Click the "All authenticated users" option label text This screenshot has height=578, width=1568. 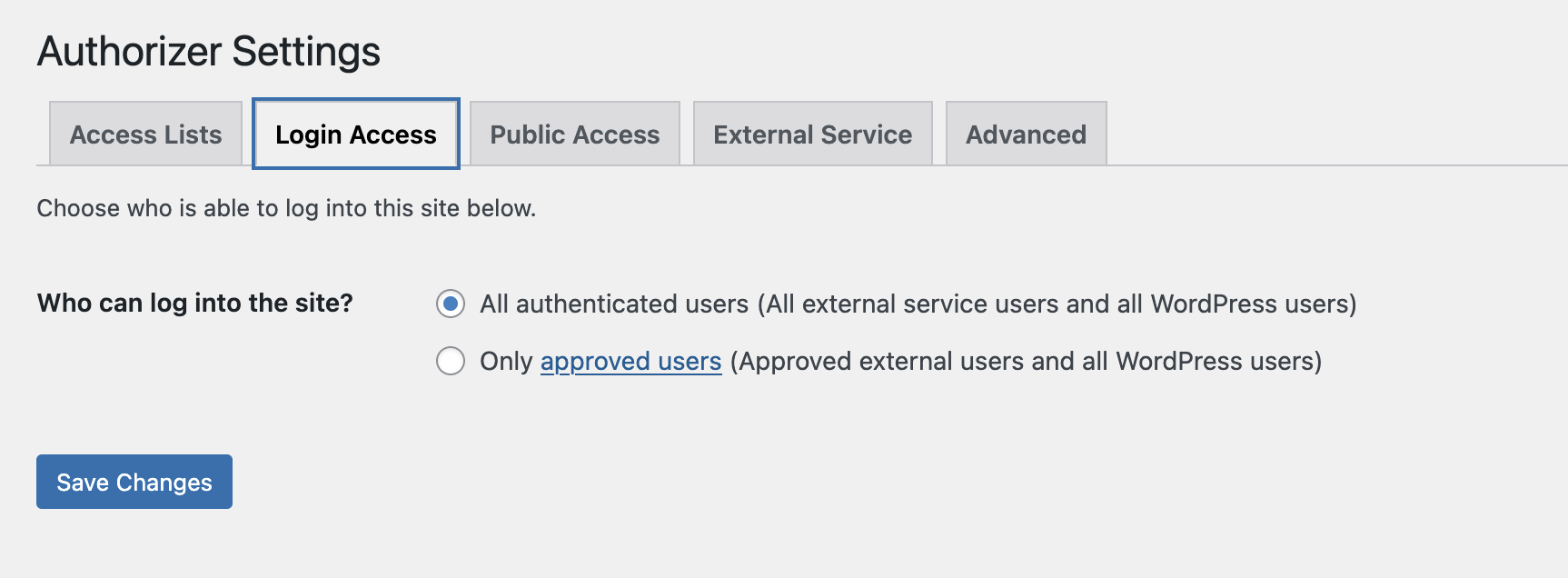point(614,304)
